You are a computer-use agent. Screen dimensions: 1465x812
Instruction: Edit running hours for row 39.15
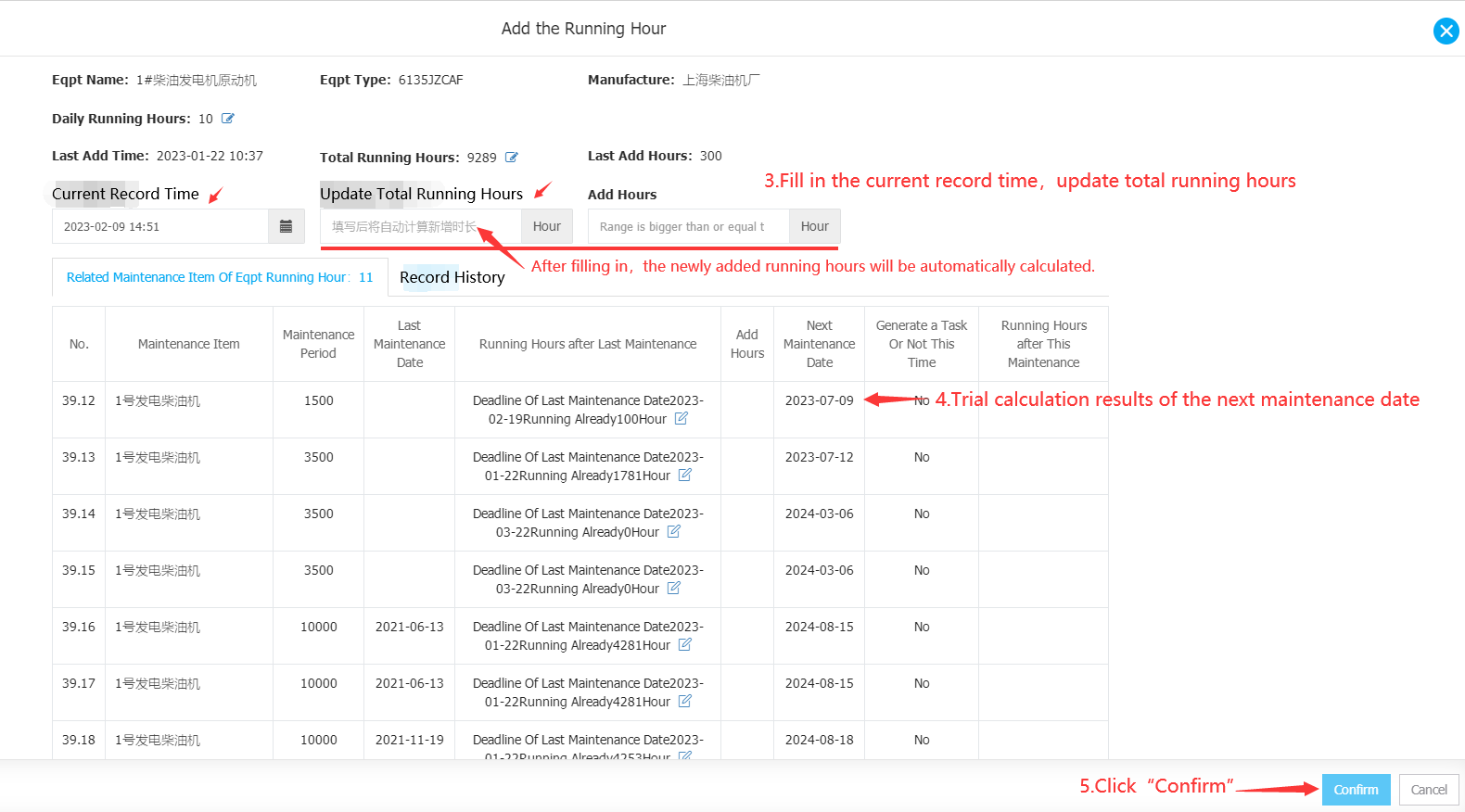tap(674, 588)
